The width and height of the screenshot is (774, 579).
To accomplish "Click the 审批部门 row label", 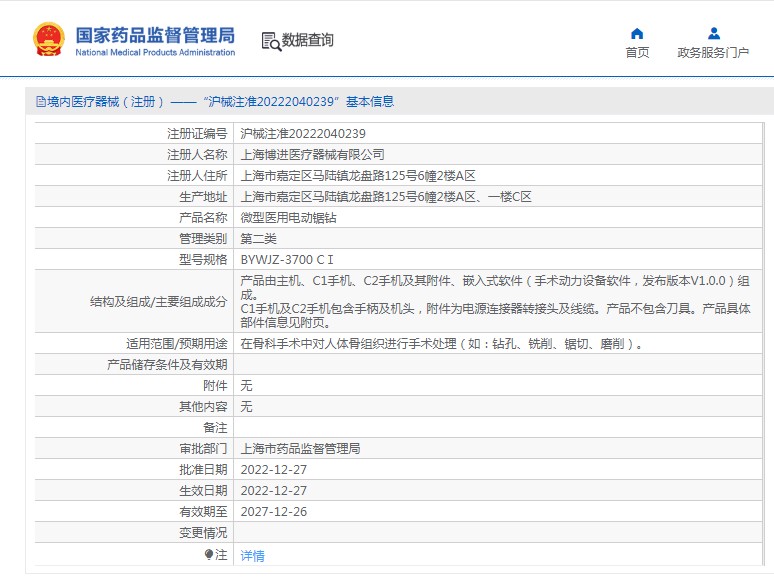I will point(203,449).
